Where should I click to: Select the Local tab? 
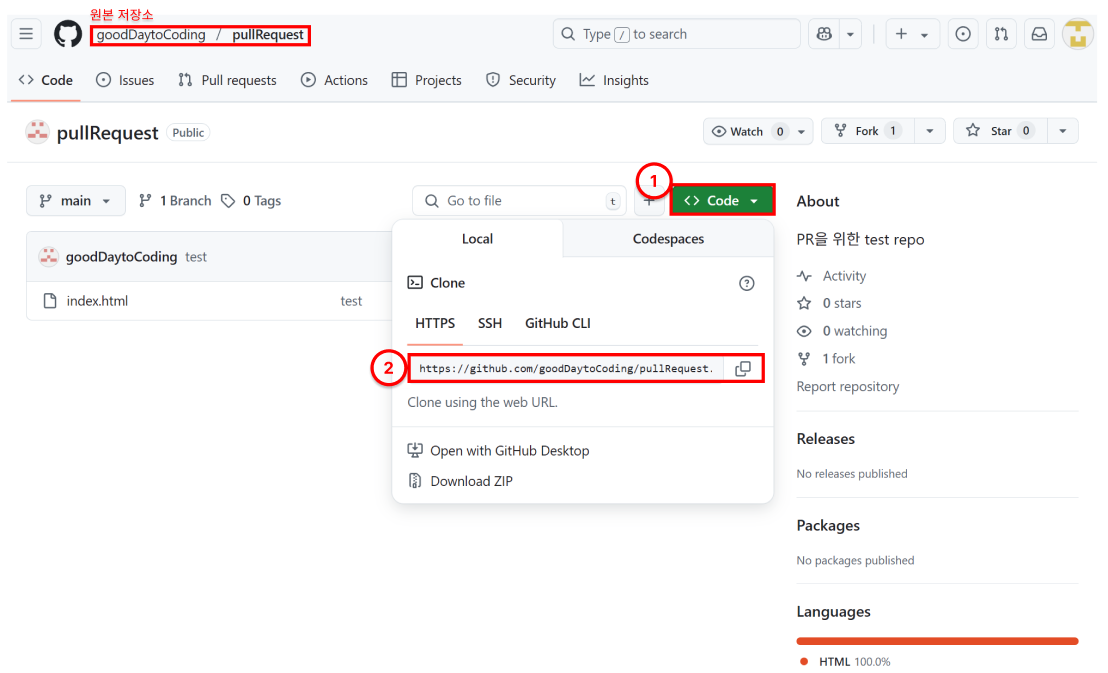(478, 239)
